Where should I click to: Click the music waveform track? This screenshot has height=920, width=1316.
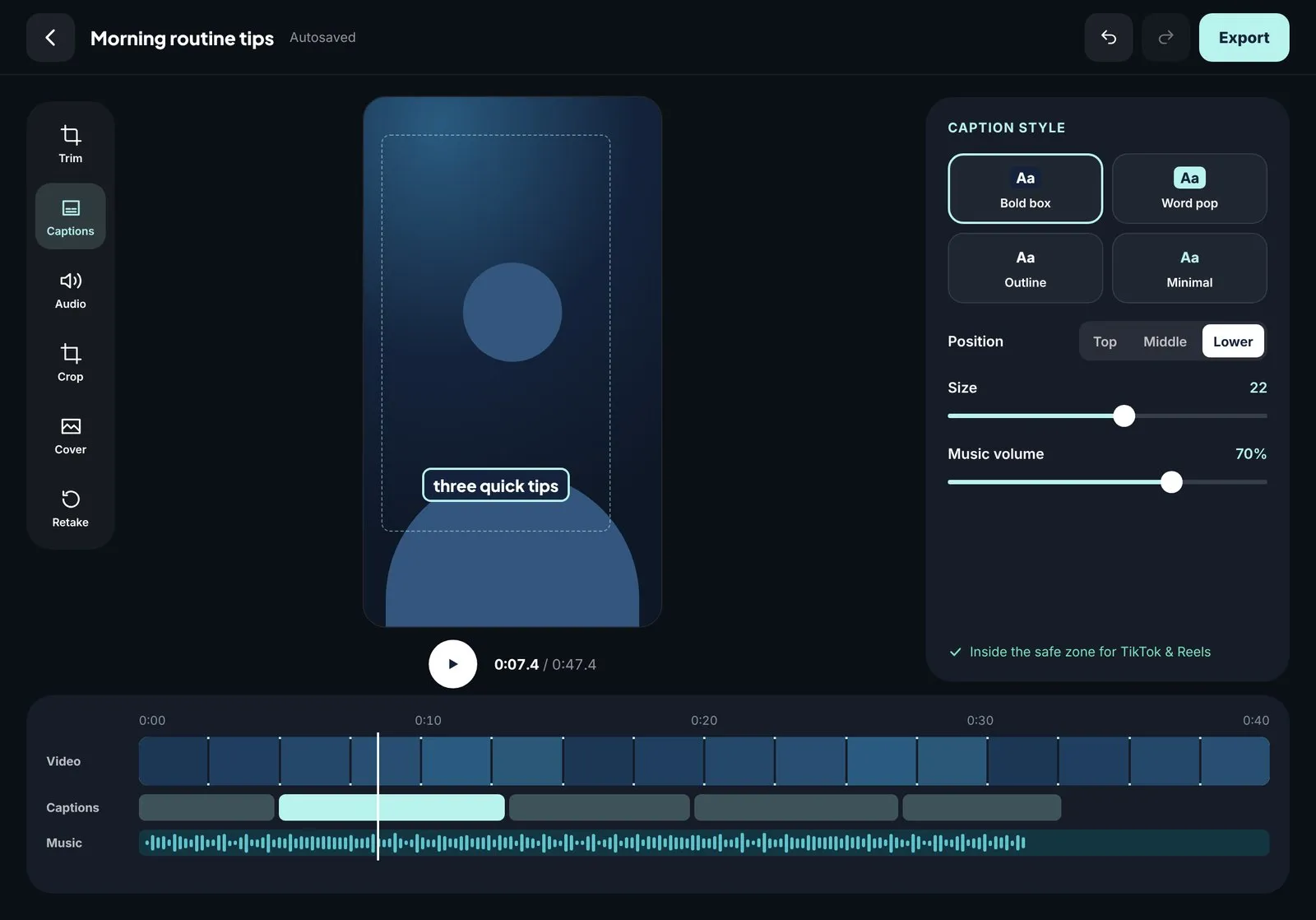tap(704, 843)
